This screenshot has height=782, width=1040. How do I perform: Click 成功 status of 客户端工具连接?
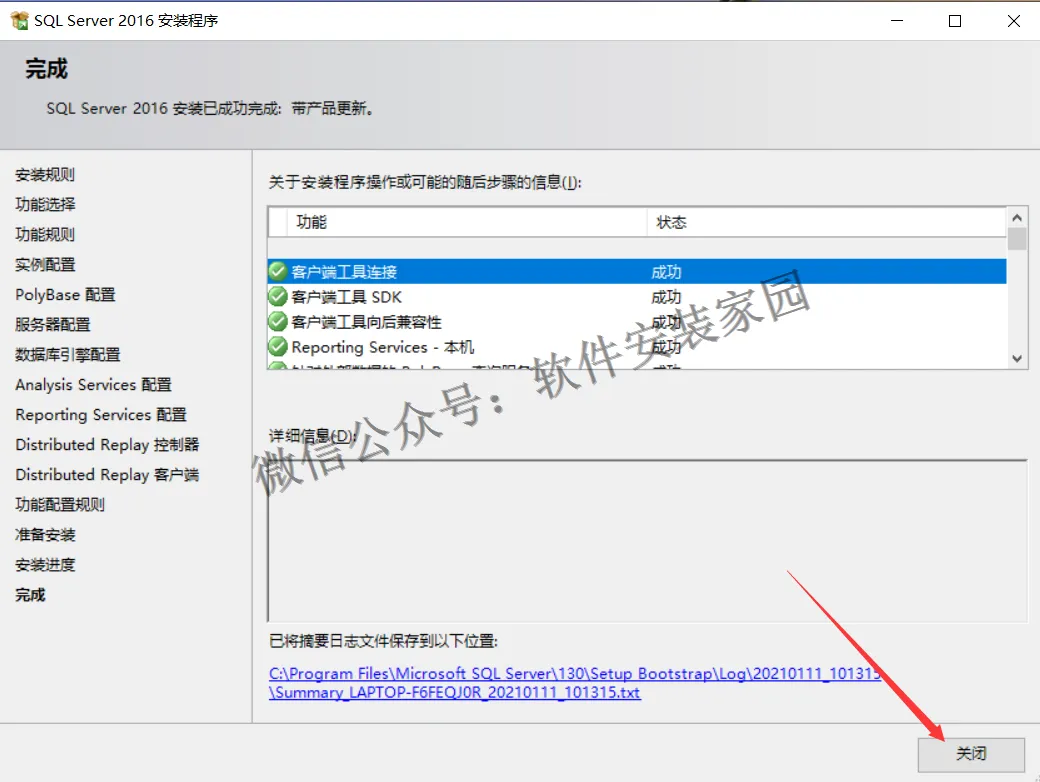click(x=666, y=272)
